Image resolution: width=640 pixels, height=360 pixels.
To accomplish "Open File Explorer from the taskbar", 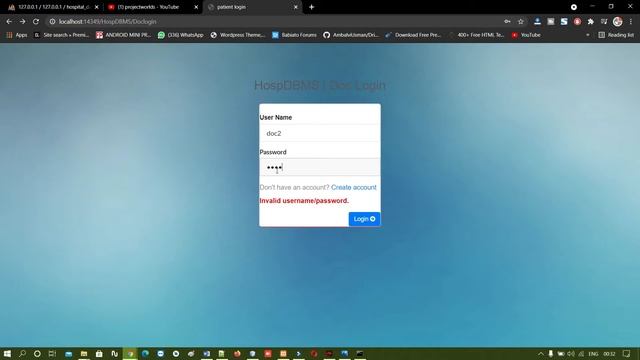I will (84, 353).
